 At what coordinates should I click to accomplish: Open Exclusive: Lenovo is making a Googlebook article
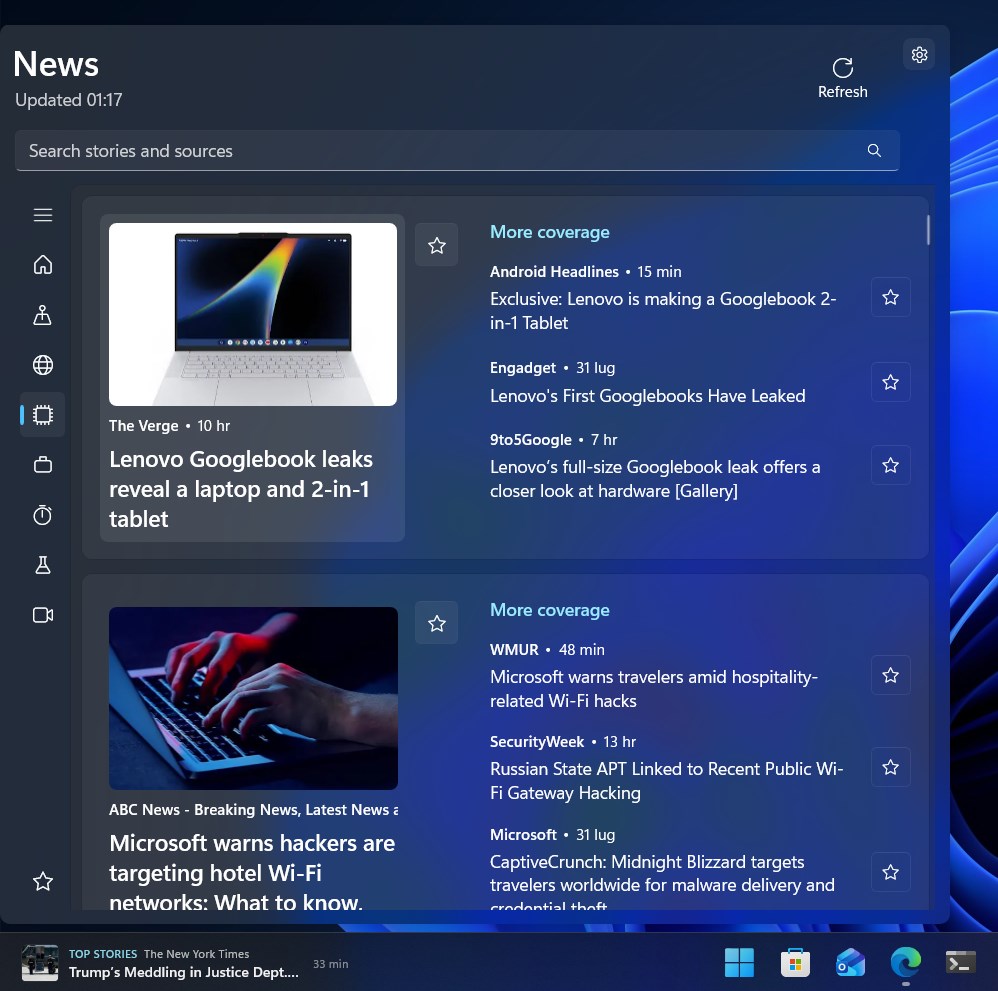(663, 311)
